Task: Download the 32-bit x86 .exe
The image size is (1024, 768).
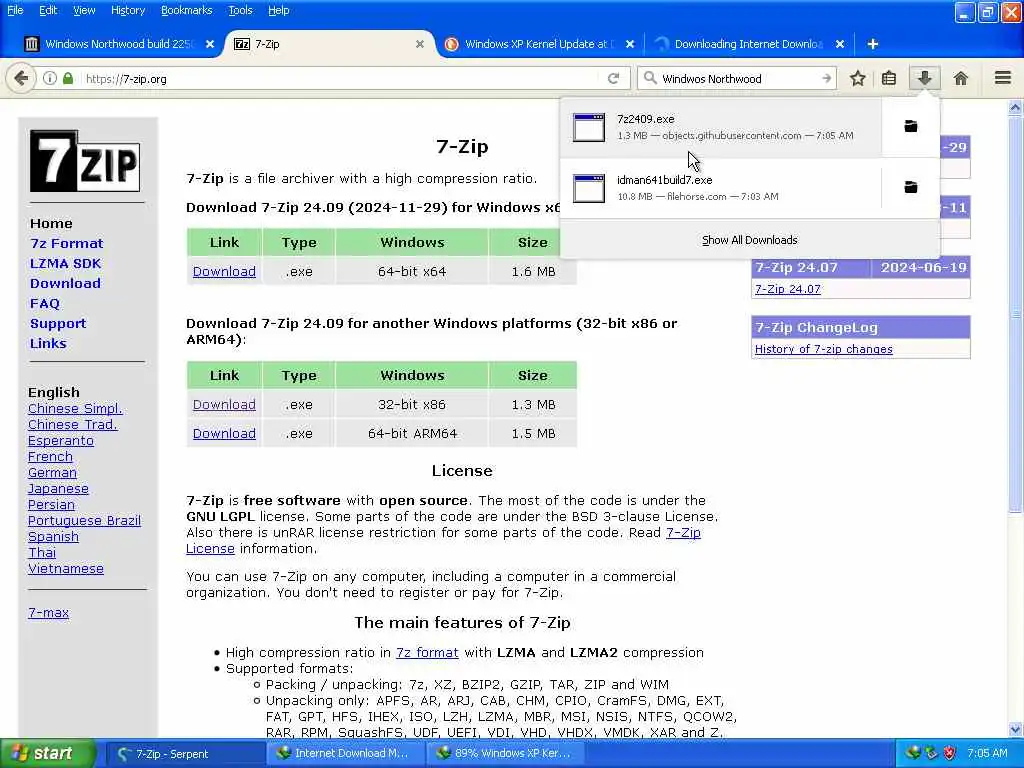Action: [x=224, y=404]
